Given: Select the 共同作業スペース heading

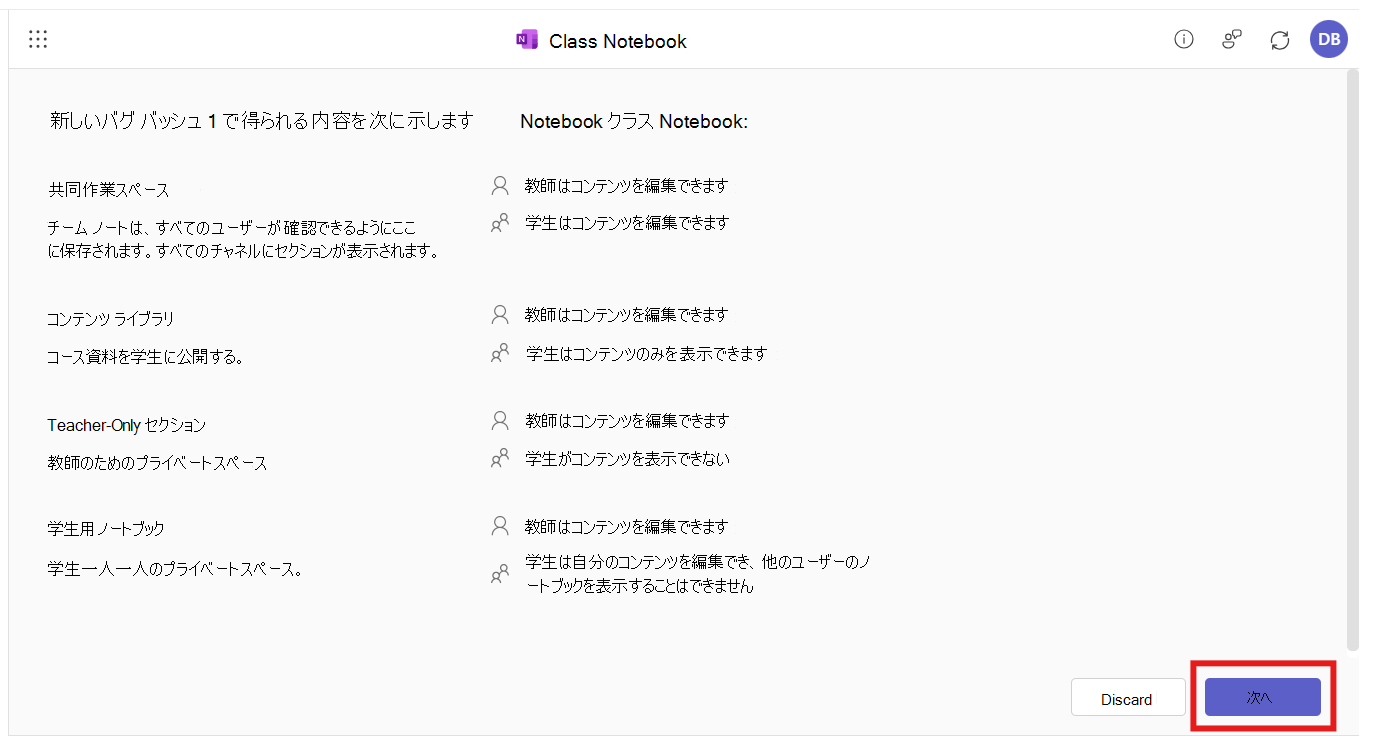Looking at the screenshot, I should 109,190.
